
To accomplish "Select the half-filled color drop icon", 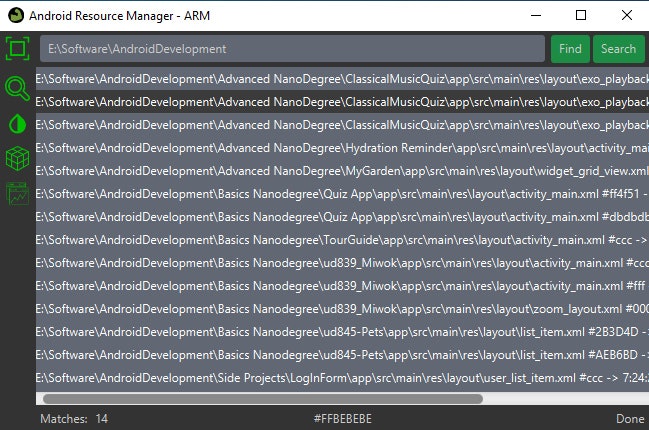I will 17,124.
